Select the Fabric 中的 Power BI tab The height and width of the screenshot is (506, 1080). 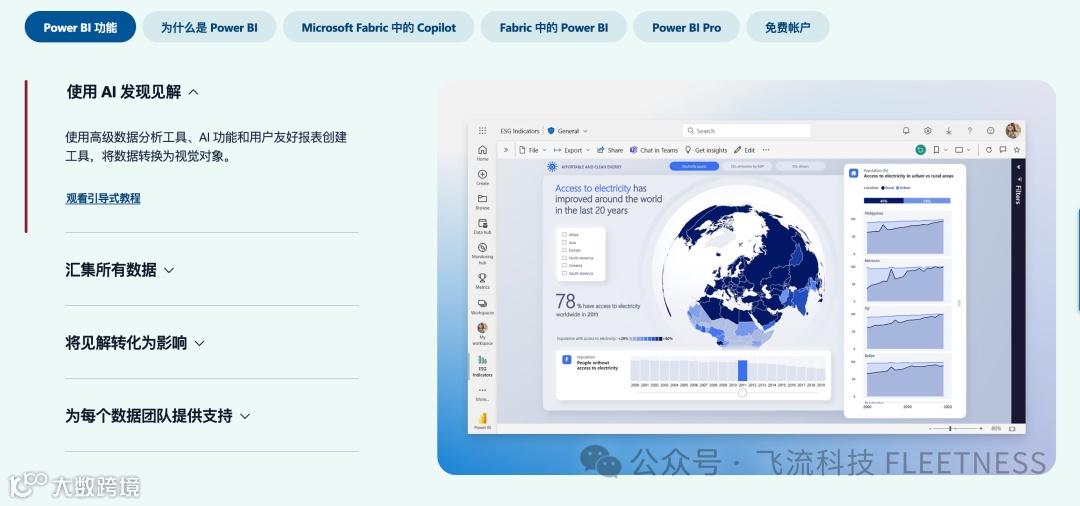pos(554,28)
